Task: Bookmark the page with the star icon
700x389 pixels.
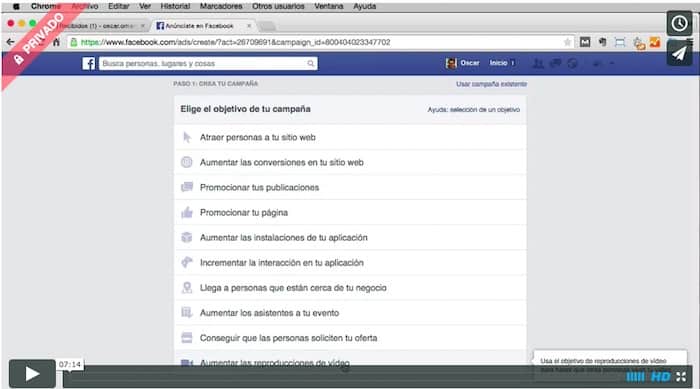Action: (567, 42)
